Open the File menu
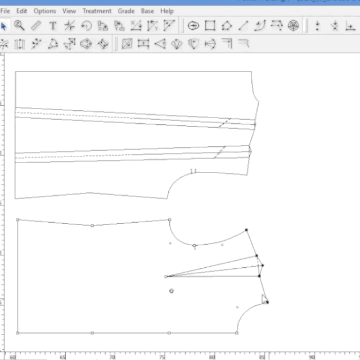This screenshot has width=360, height=360. click(x=5, y=11)
